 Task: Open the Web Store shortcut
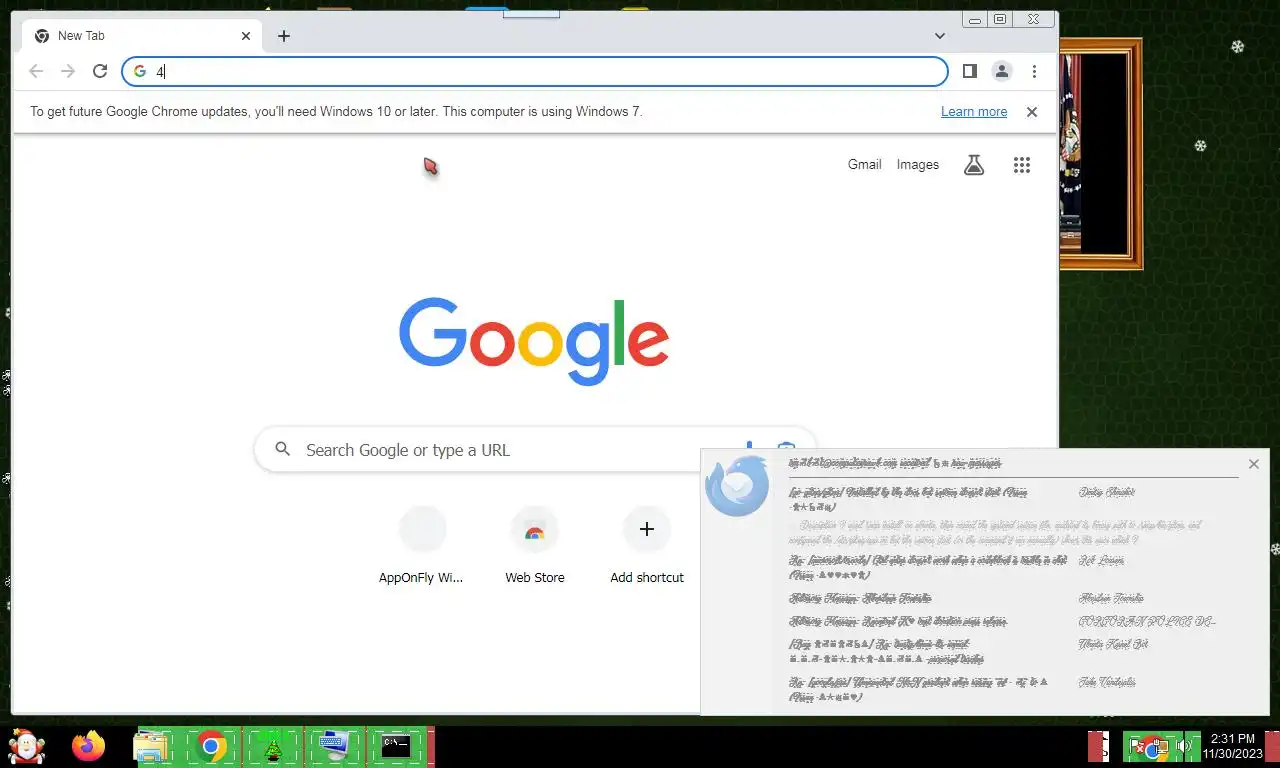pos(535,546)
